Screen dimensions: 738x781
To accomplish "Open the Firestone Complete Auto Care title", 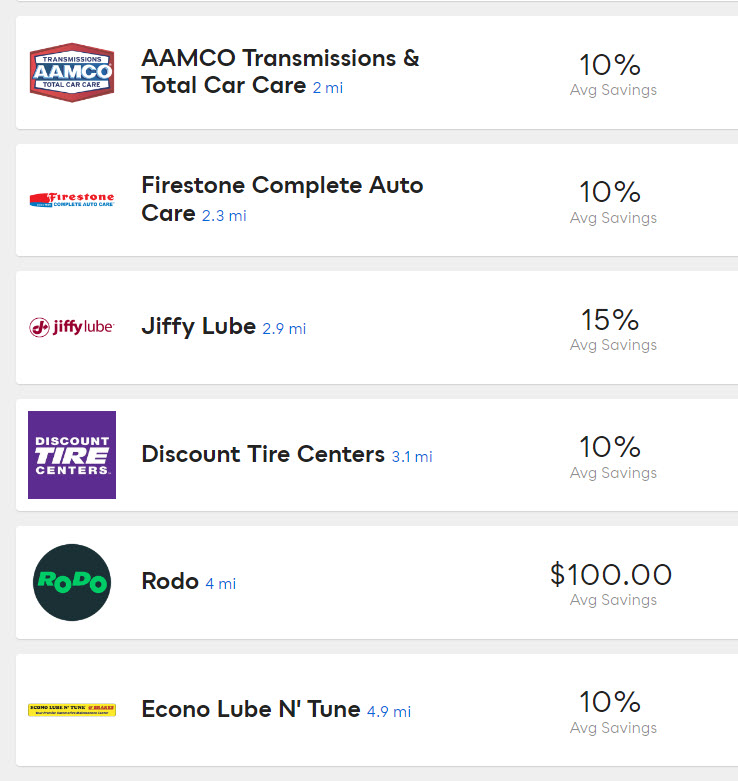I will [x=282, y=186].
